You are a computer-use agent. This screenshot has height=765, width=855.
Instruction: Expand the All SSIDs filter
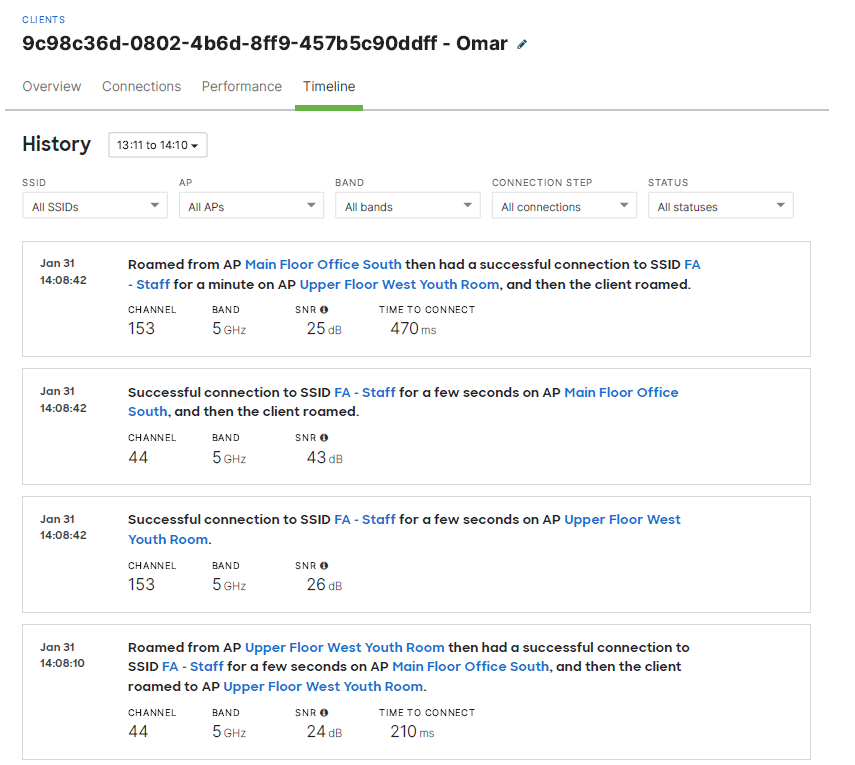[95, 206]
